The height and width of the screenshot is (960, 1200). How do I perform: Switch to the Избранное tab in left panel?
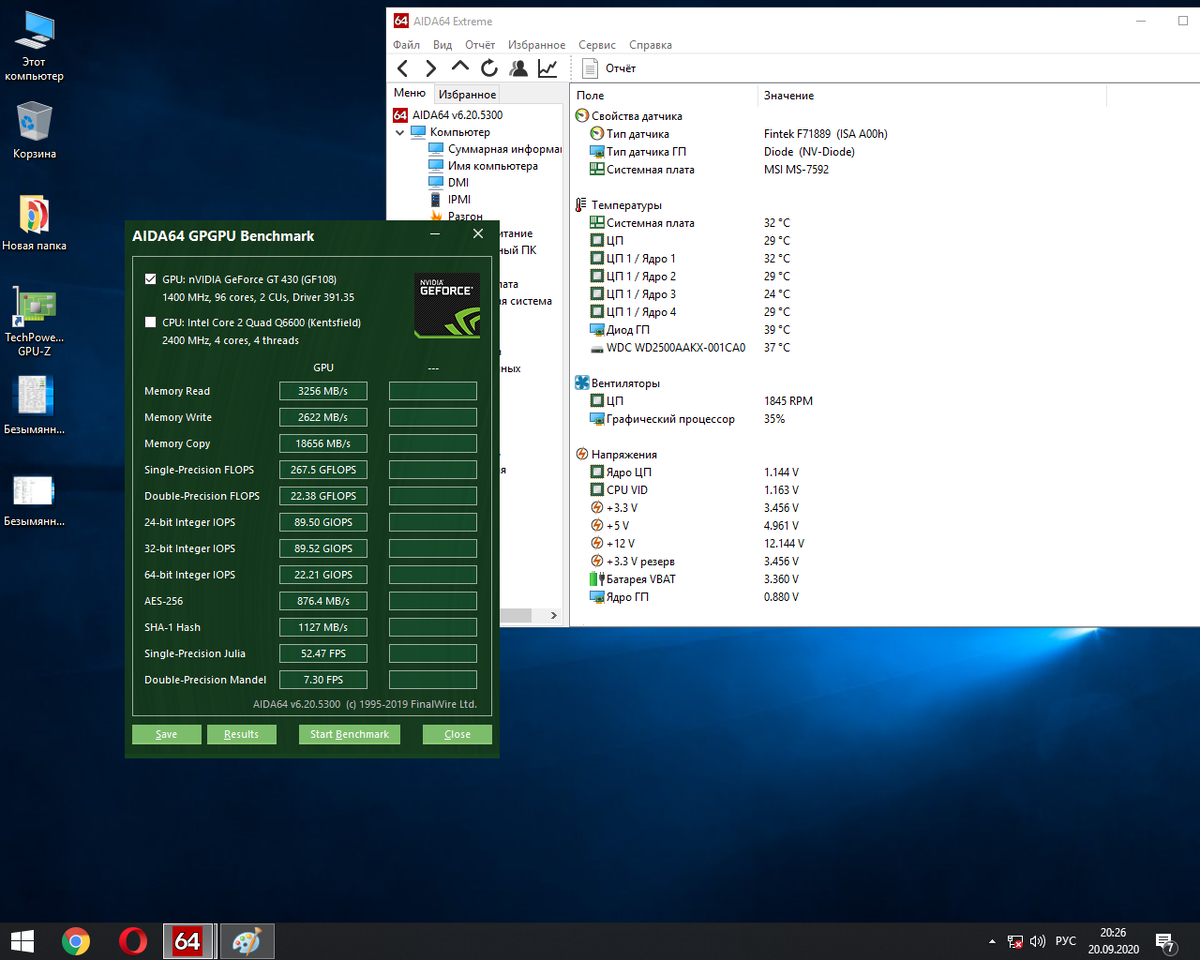point(467,94)
